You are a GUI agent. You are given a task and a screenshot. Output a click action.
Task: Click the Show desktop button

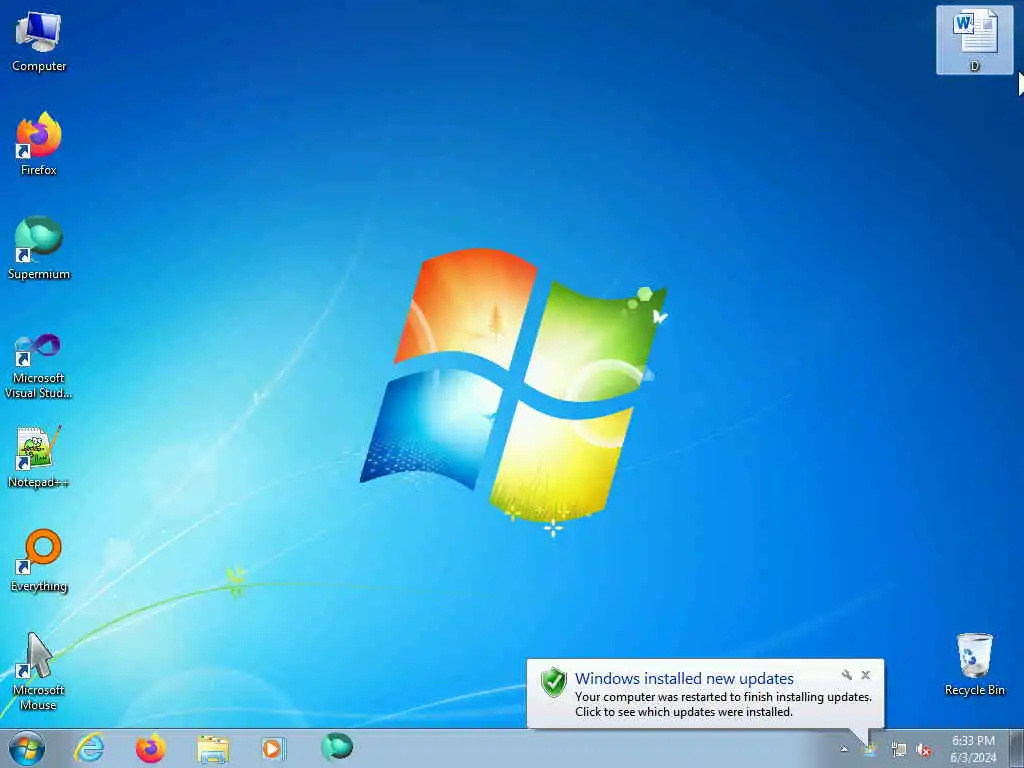1017,748
